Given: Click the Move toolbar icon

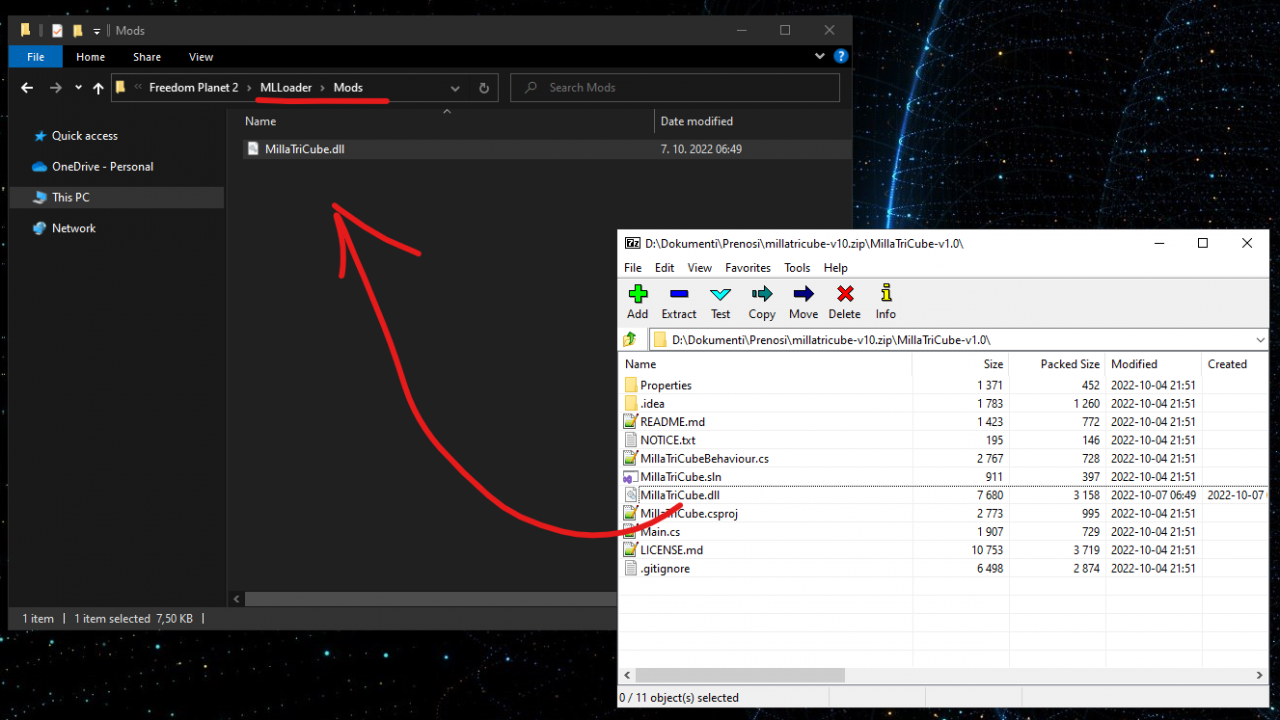Looking at the screenshot, I should (803, 301).
